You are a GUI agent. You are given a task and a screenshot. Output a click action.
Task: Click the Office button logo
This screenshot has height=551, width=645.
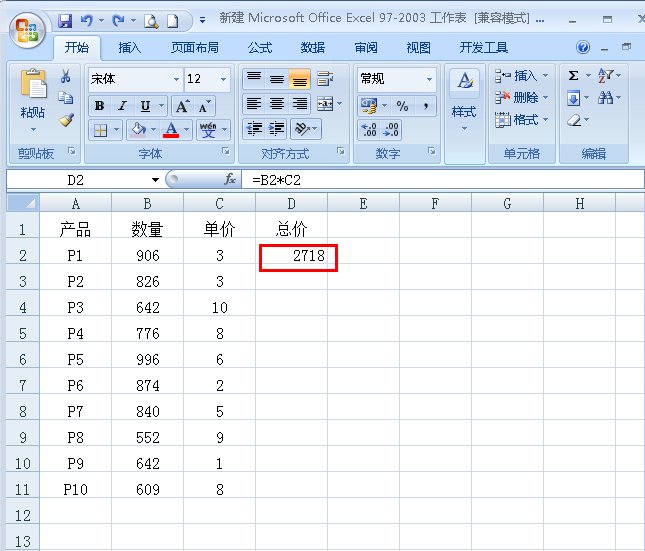[25, 28]
